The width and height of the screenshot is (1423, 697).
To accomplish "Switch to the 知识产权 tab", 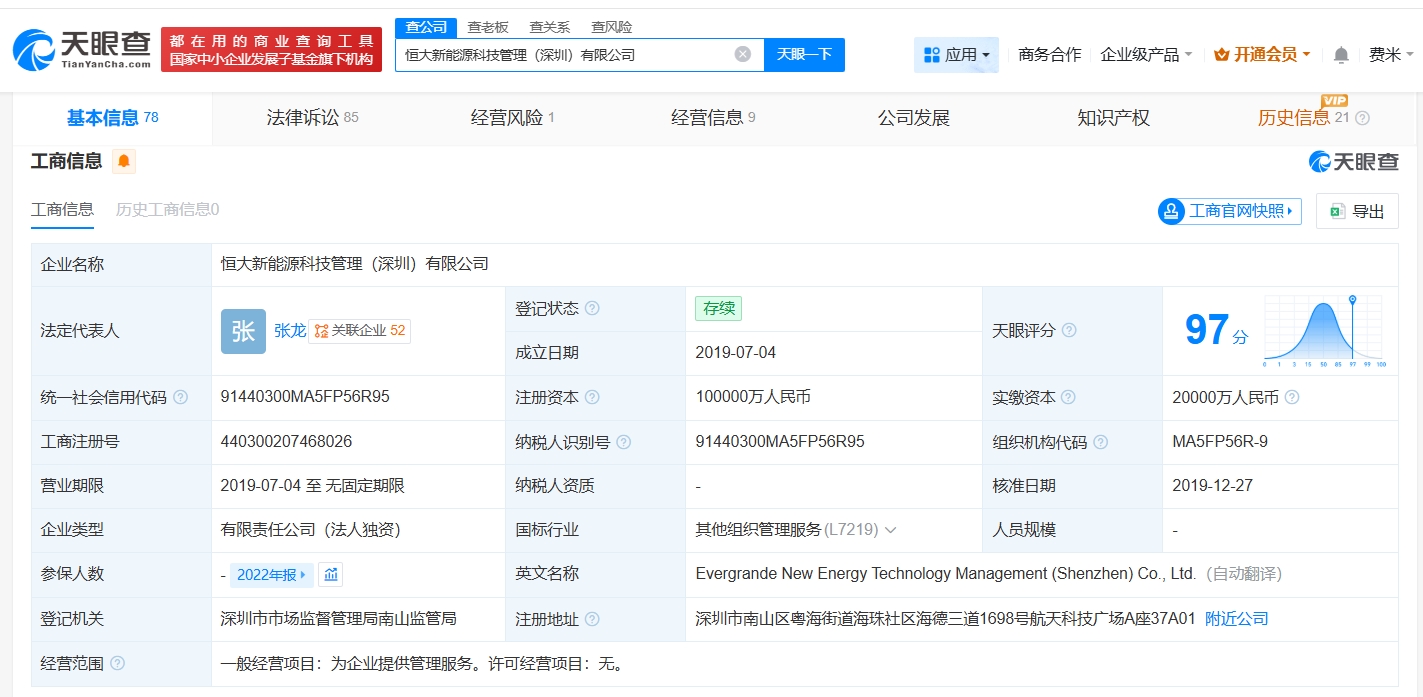I will tap(1113, 118).
